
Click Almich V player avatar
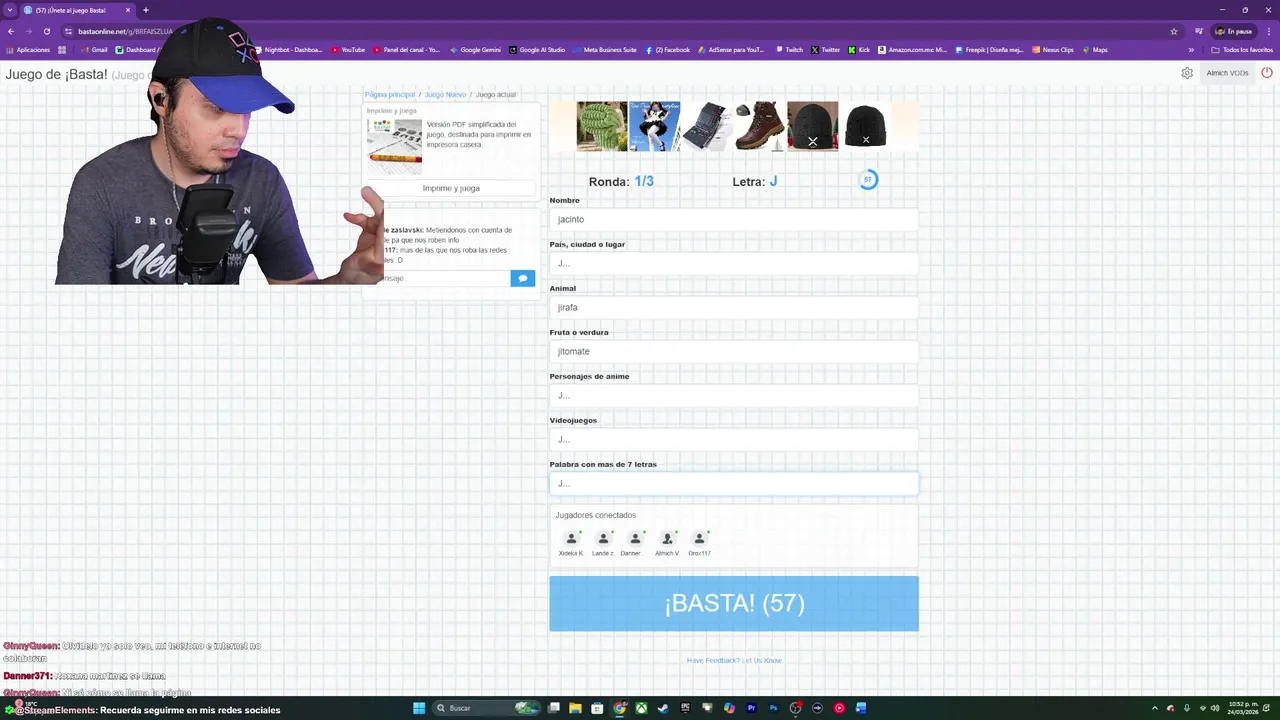(667, 539)
